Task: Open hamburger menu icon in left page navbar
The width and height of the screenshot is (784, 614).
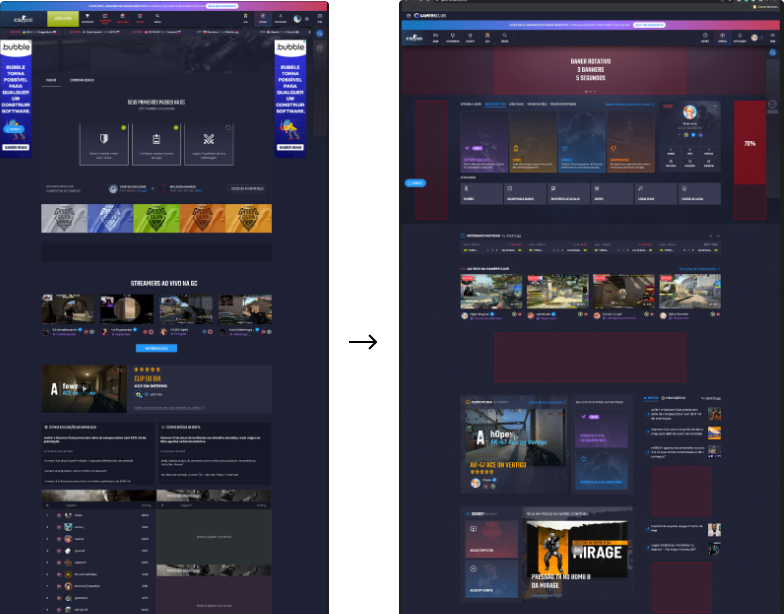Action: click(320, 18)
